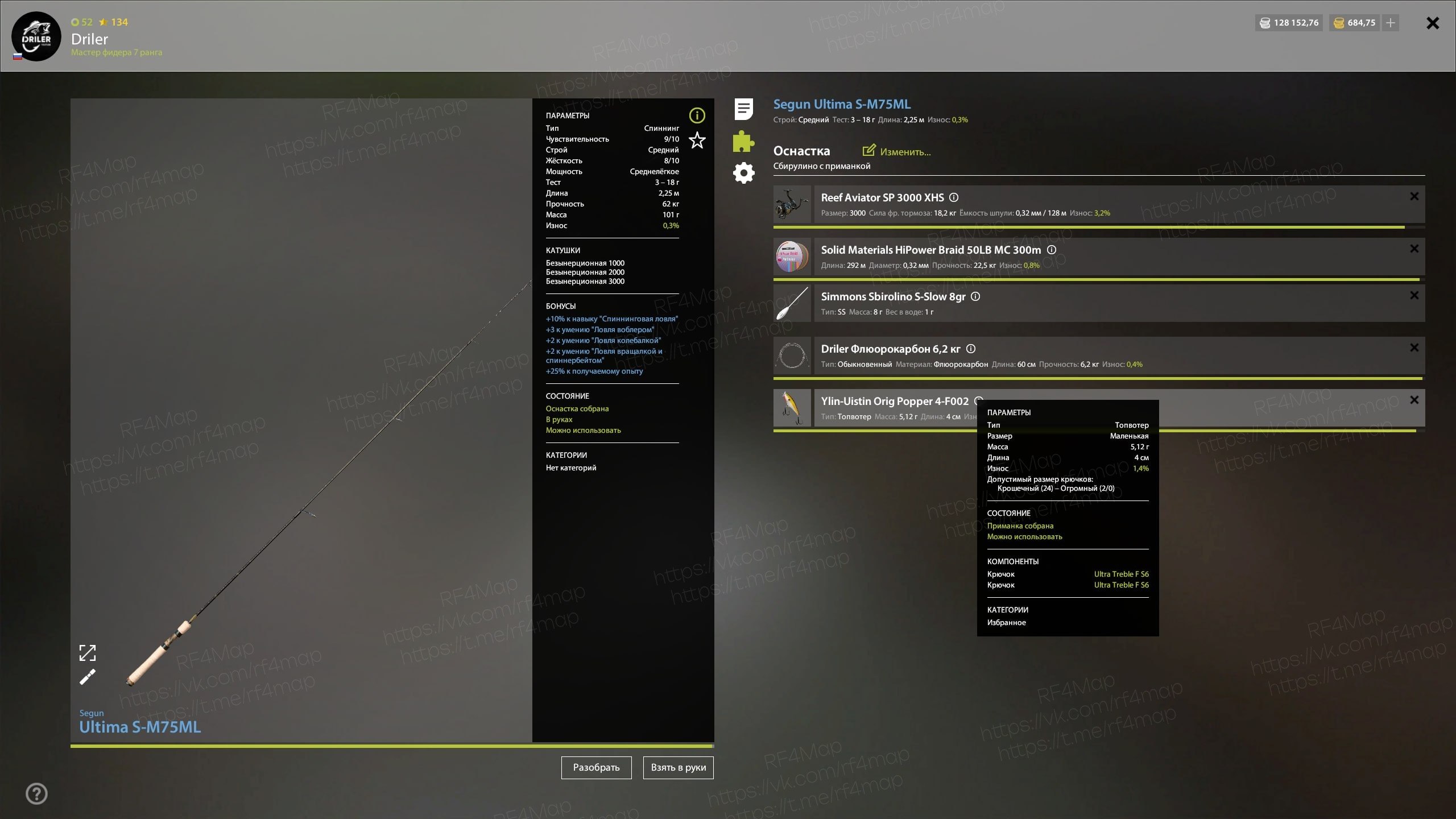
Task: Select the popper lure thumbnail
Action: [x=792, y=408]
